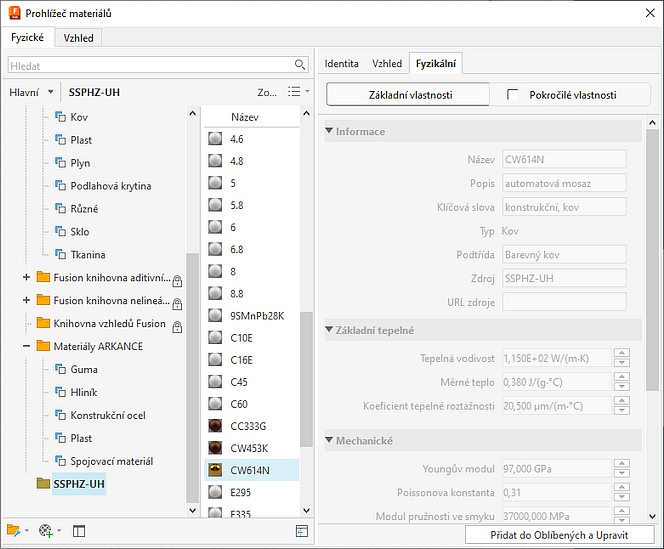Image resolution: width=664 pixels, height=549 pixels.
Task: Enable Pokročilé vlastnosti checkbox
Action: tap(514, 95)
